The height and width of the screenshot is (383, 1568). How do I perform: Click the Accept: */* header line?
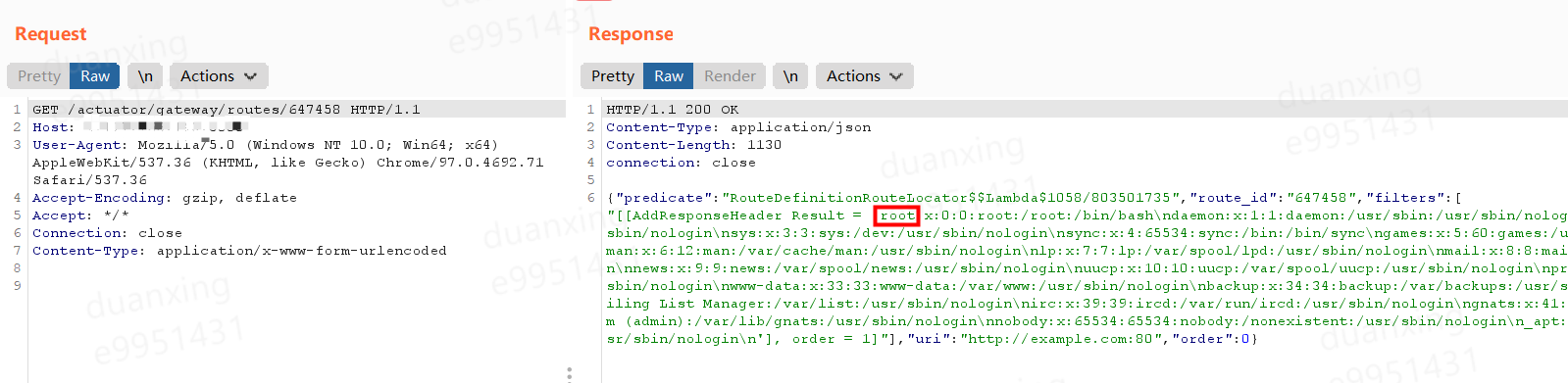click(80, 215)
